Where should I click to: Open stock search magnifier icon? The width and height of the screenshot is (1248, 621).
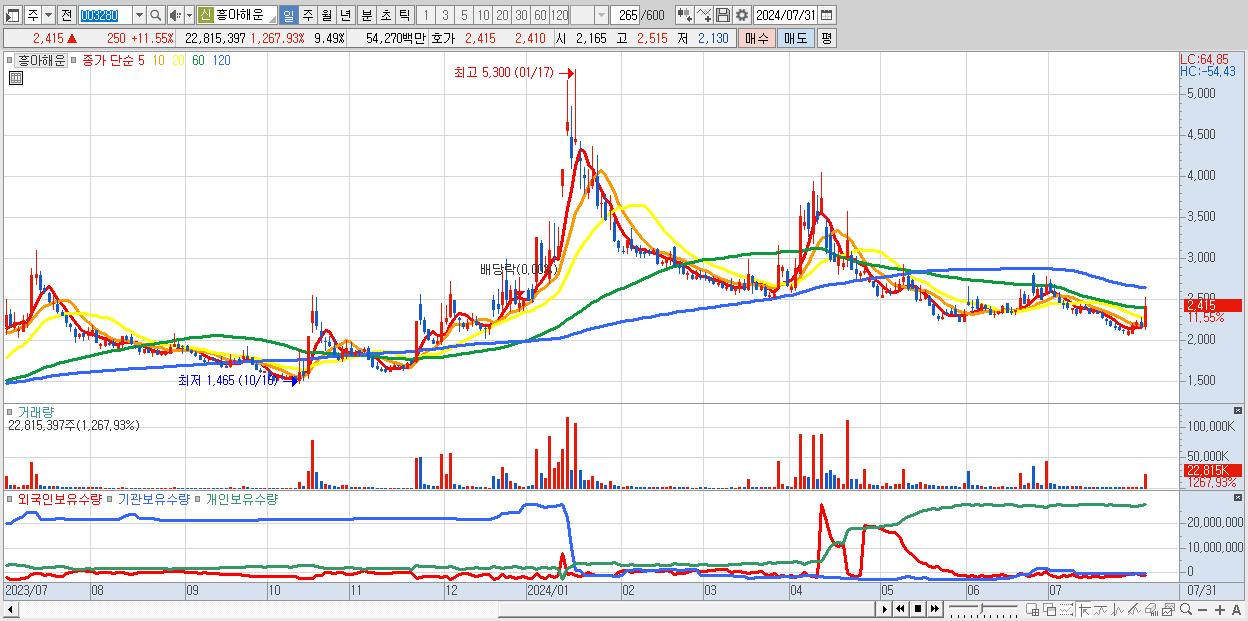[155, 15]
